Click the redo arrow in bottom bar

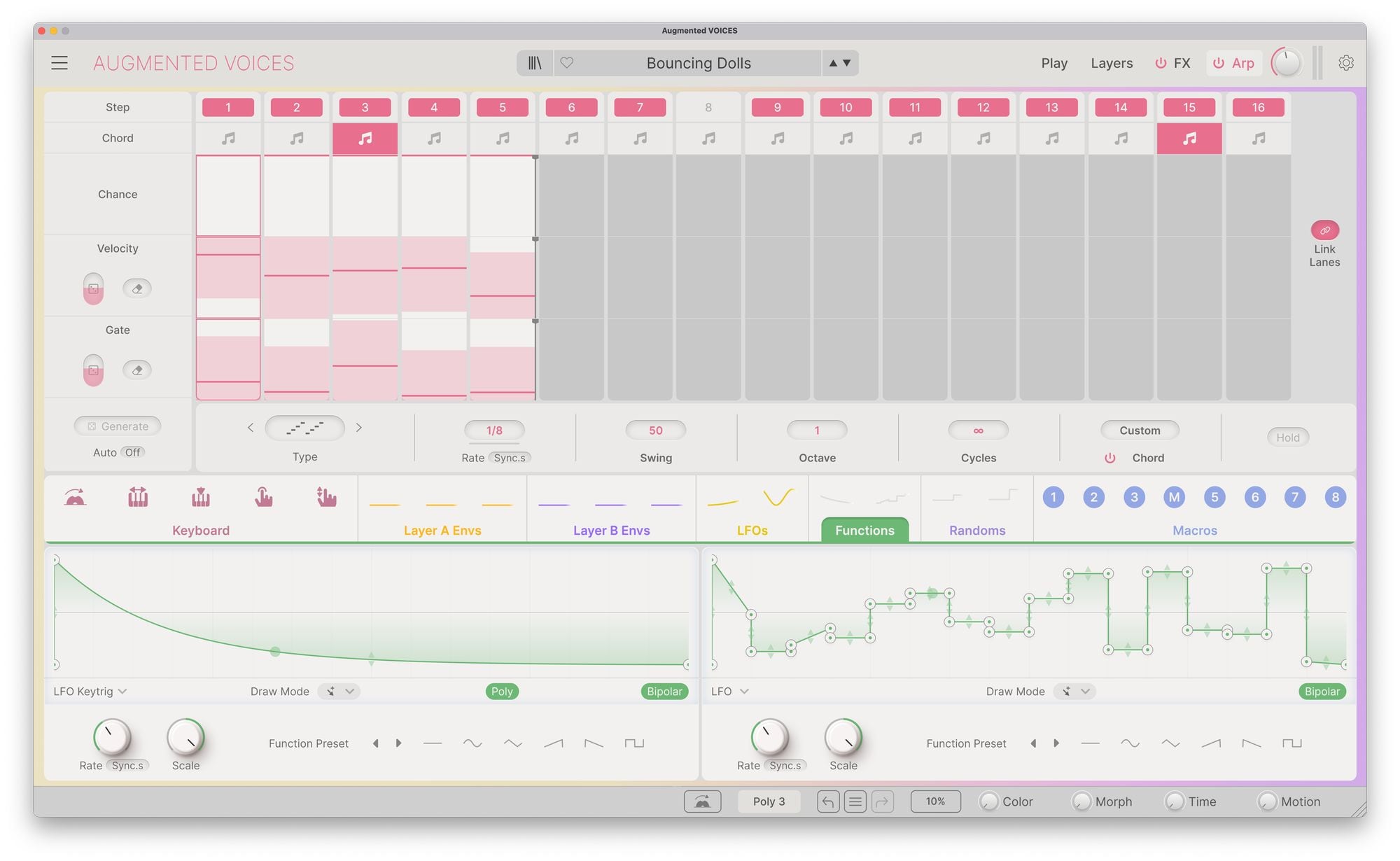883,801
